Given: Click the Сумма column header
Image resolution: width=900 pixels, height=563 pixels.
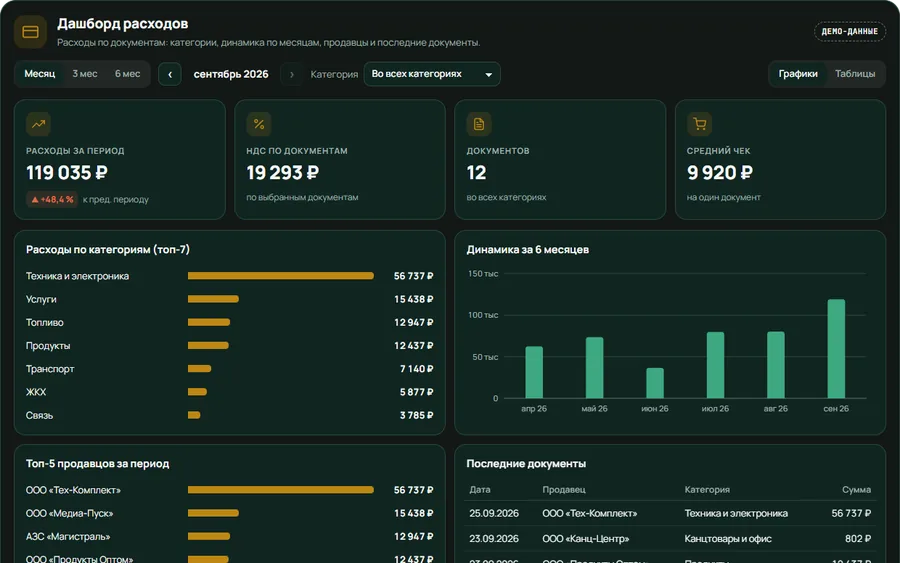Looking at the screenshot, I should click(x=856, y=490).
